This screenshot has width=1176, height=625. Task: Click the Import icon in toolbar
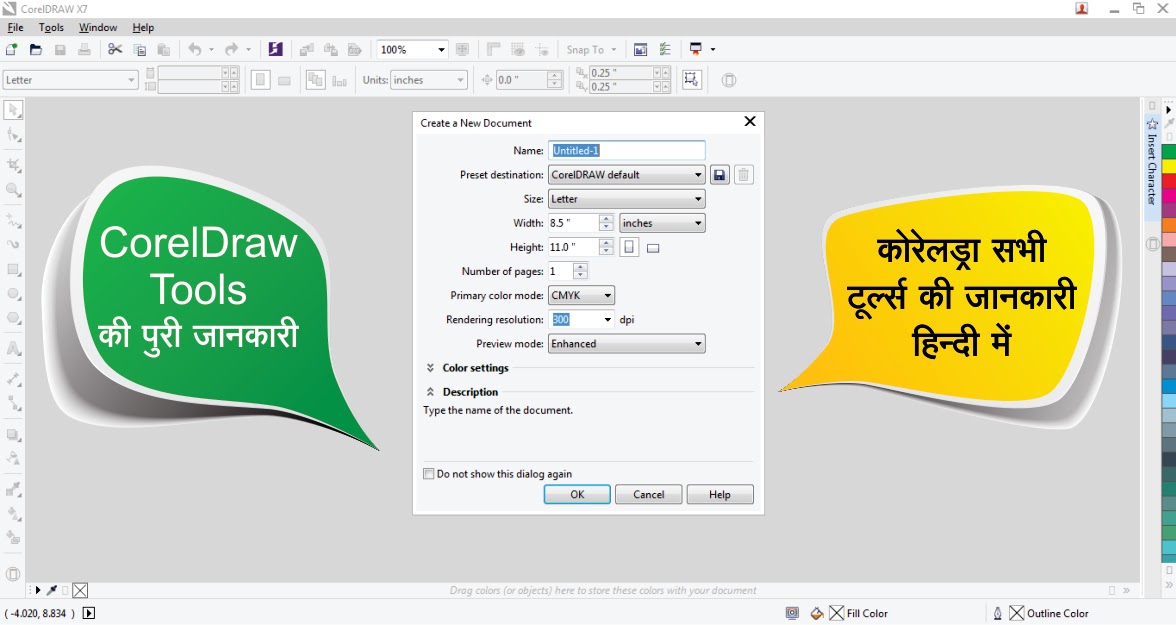tap(307, 50)
